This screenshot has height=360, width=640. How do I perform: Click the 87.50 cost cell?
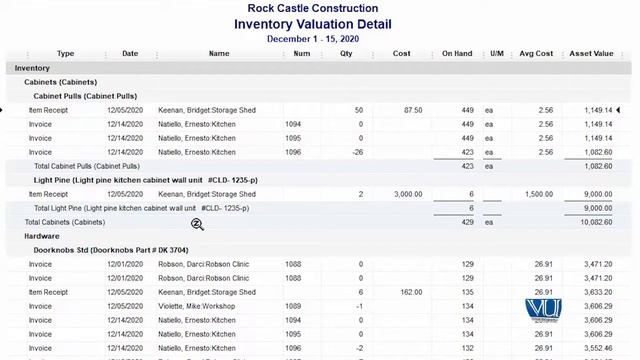pos(413,110)
